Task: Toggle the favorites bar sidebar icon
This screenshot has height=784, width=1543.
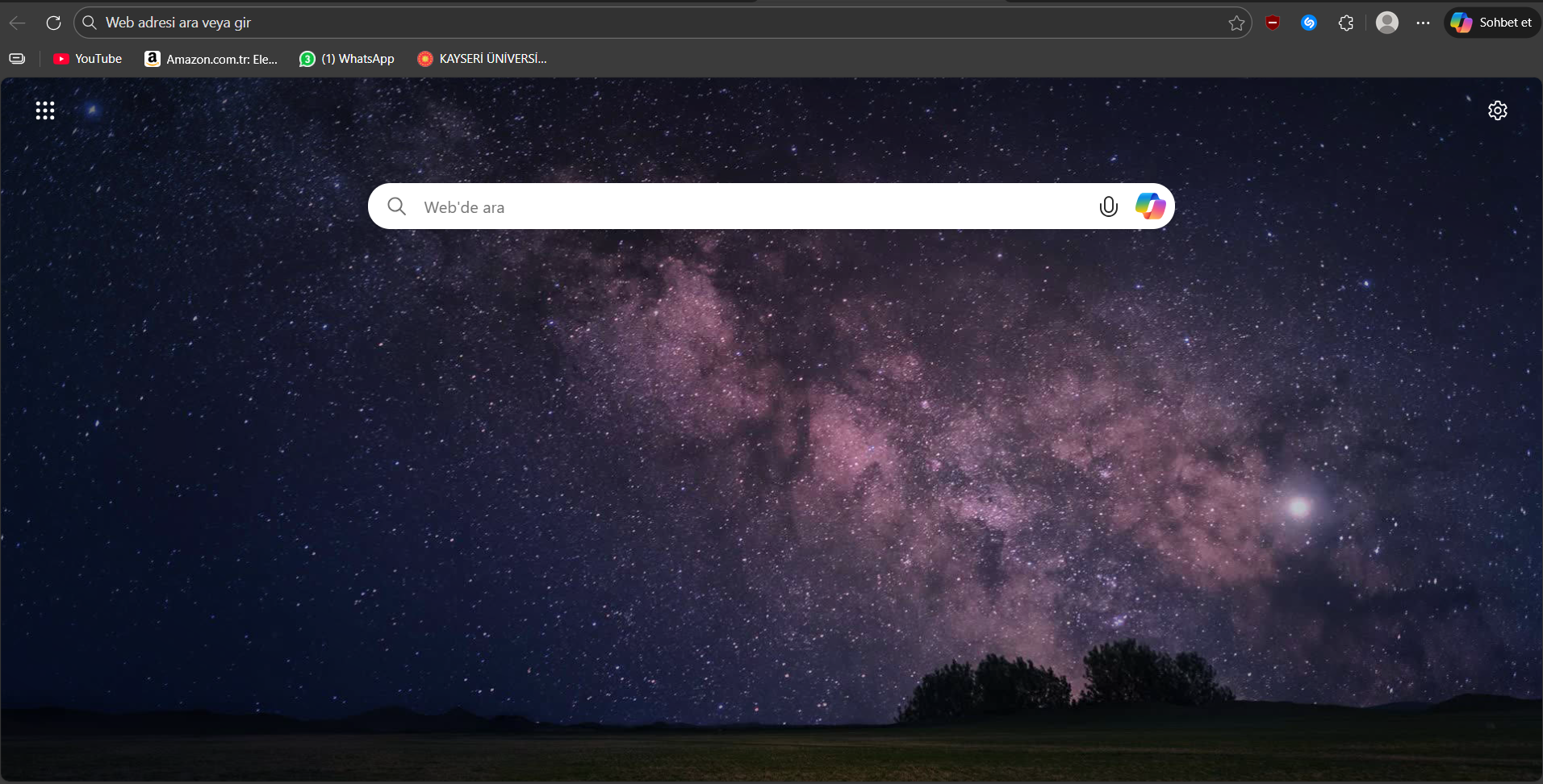Action: (x=17, y=59)
